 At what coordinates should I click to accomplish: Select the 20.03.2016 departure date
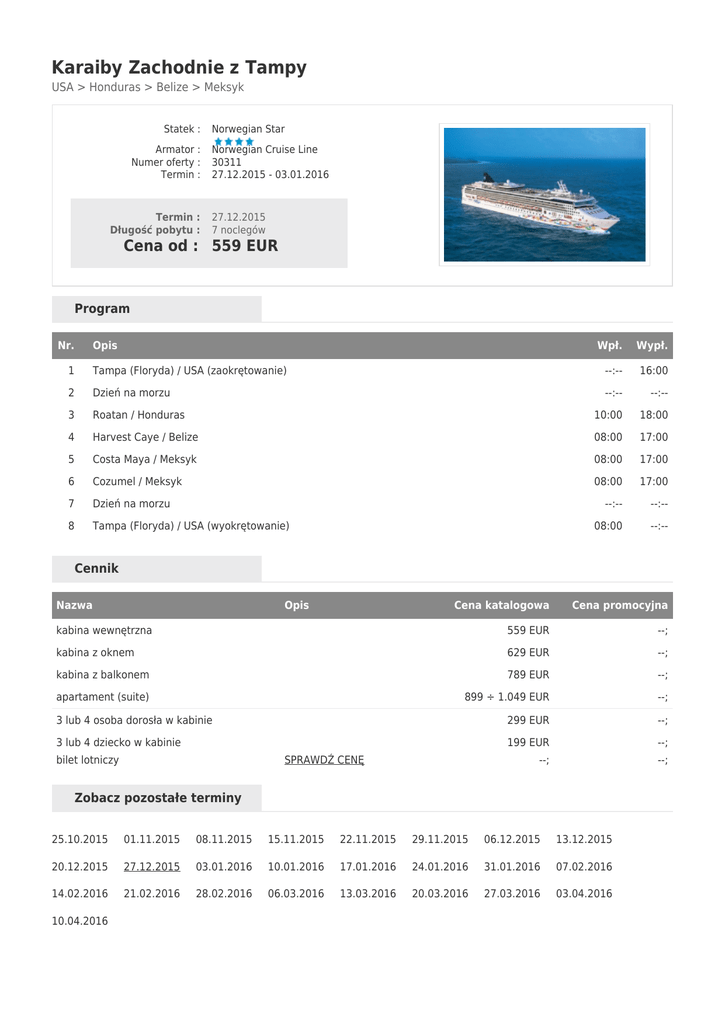440,894
